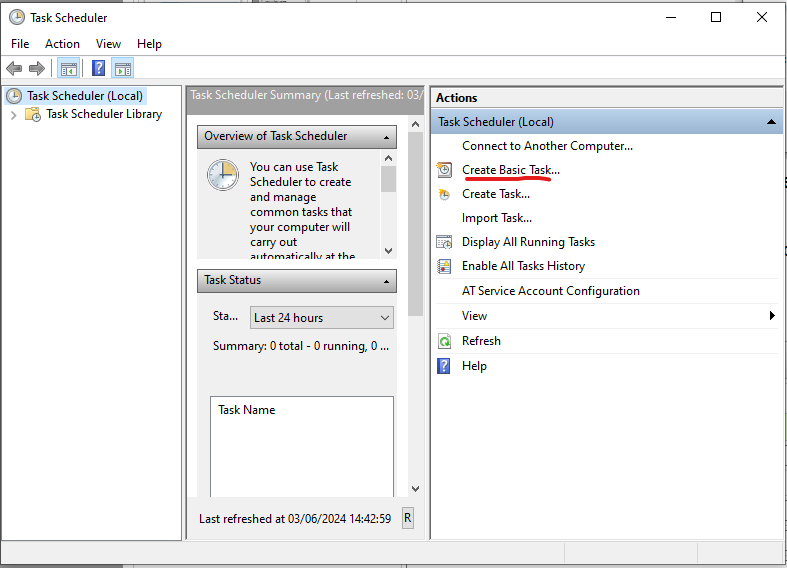Click Display All Running Tasks action
The image size is (787, 568).
pyautogui.click(x=528, y=242)
